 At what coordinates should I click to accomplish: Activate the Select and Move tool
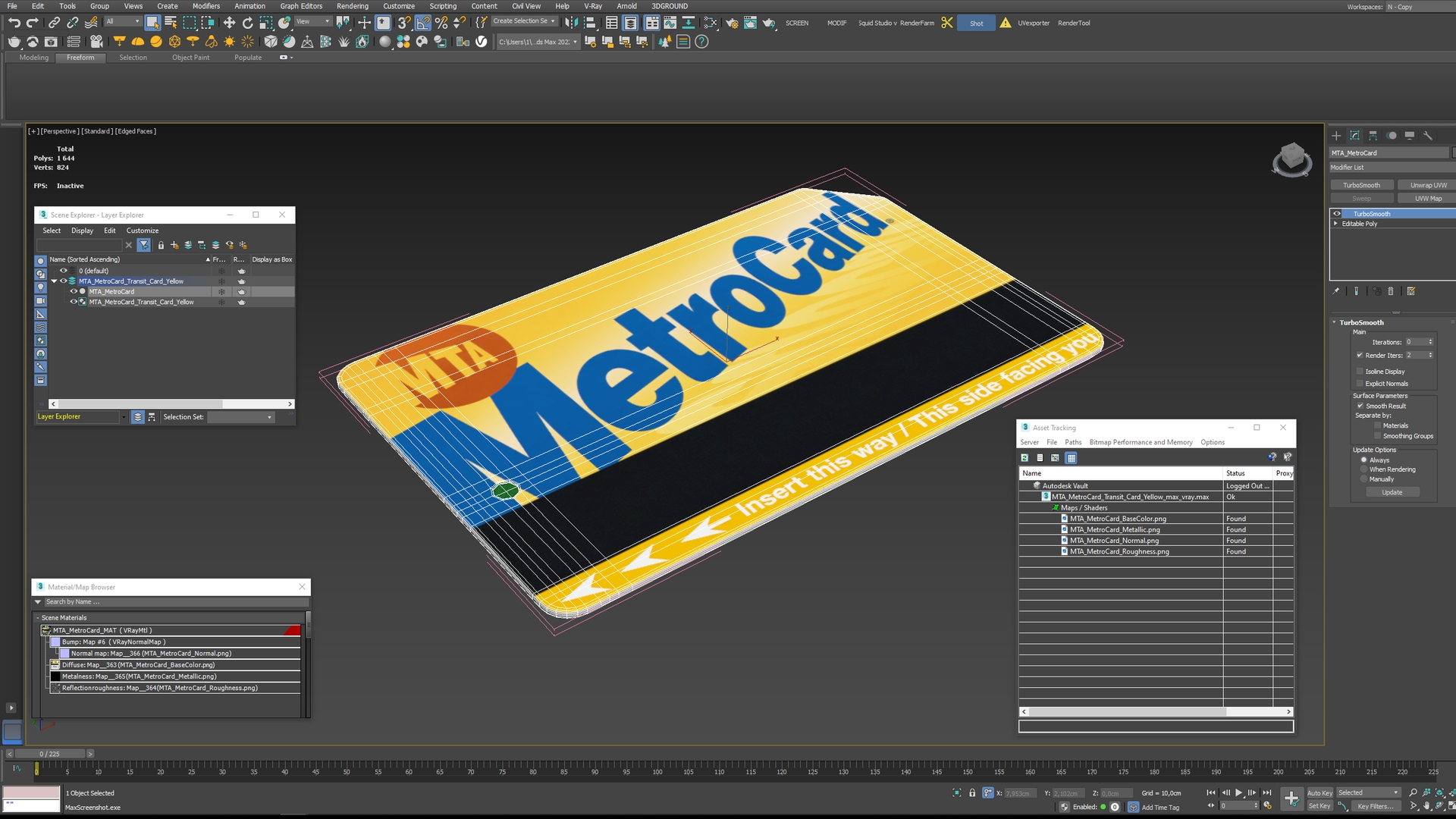[229, 23]
